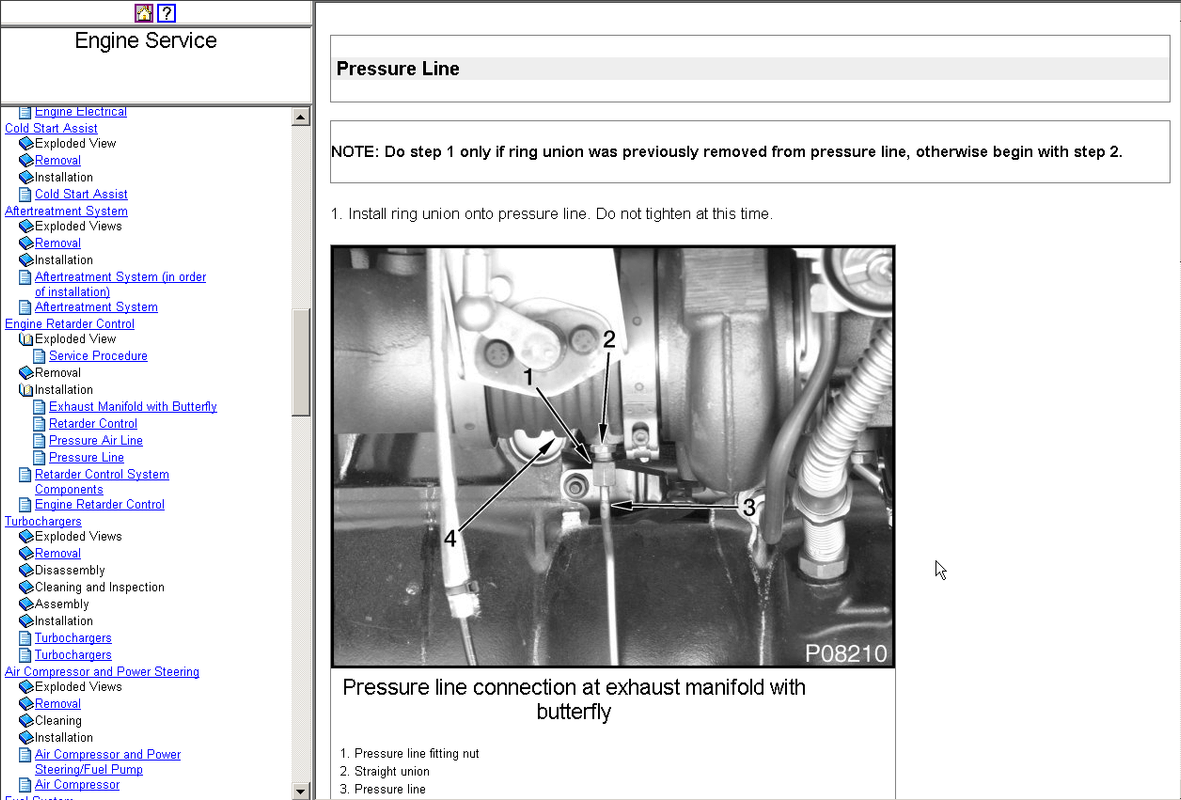Image resolution: width=1181 pixels, height=800 pixels.
Task: Open the Engine Retarder Control section heading
Action: click(69, 324)
